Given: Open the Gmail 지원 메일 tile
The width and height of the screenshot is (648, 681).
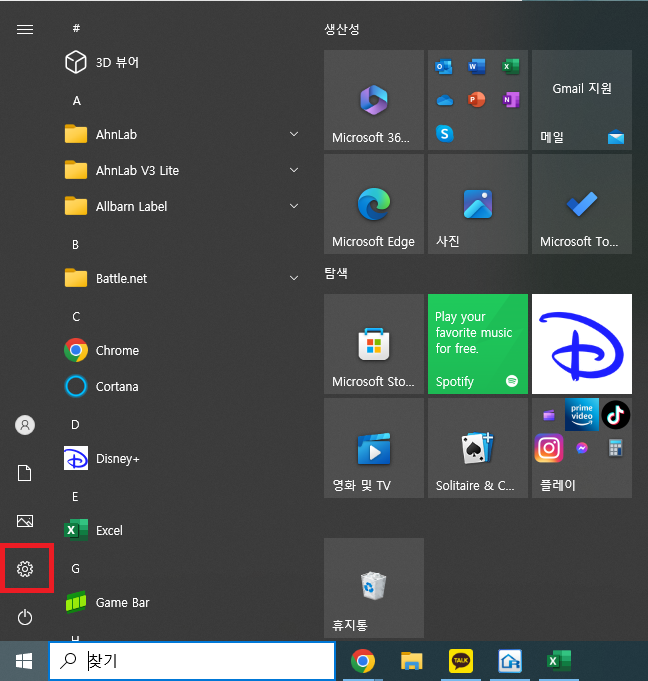Looking at the screenshot, I should click(x=582, y=100).
